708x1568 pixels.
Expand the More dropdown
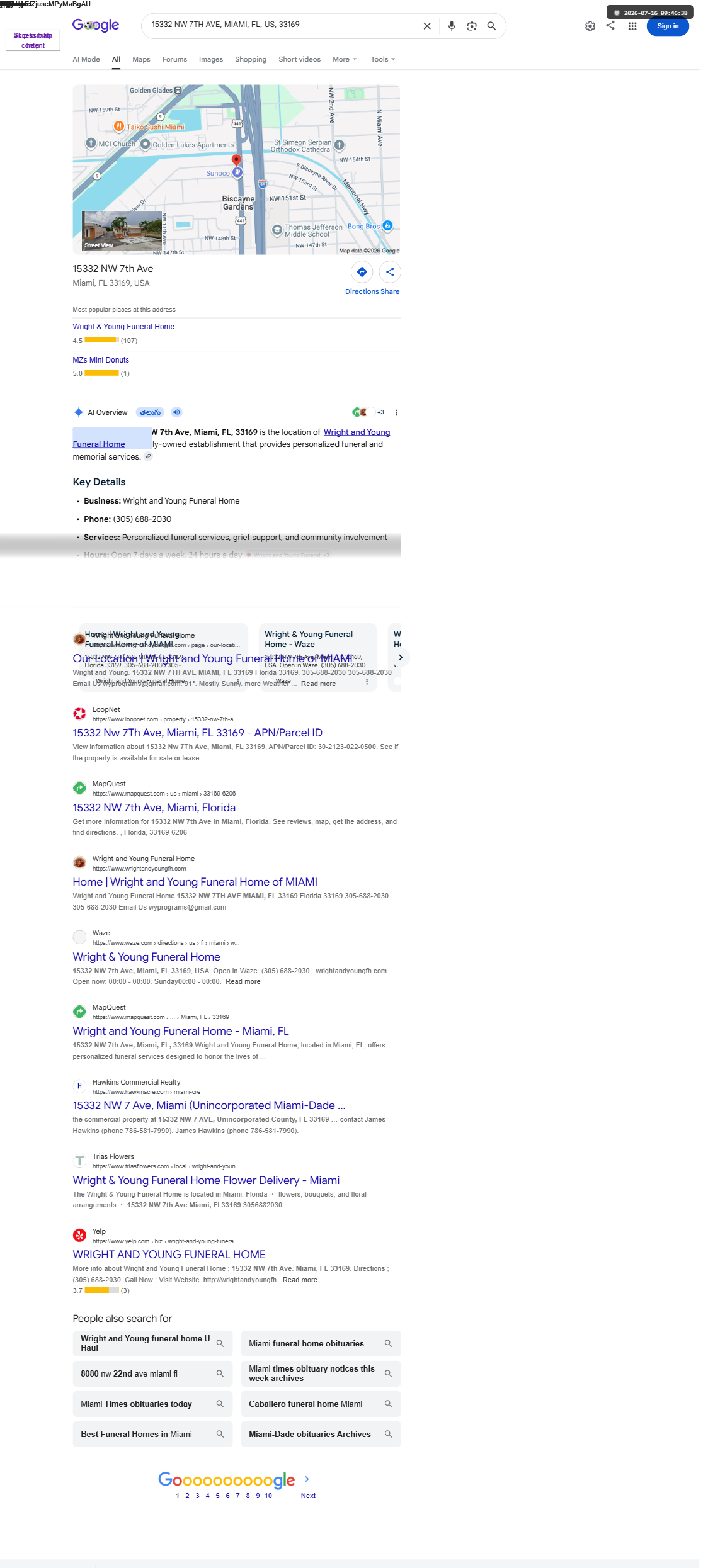345,59
